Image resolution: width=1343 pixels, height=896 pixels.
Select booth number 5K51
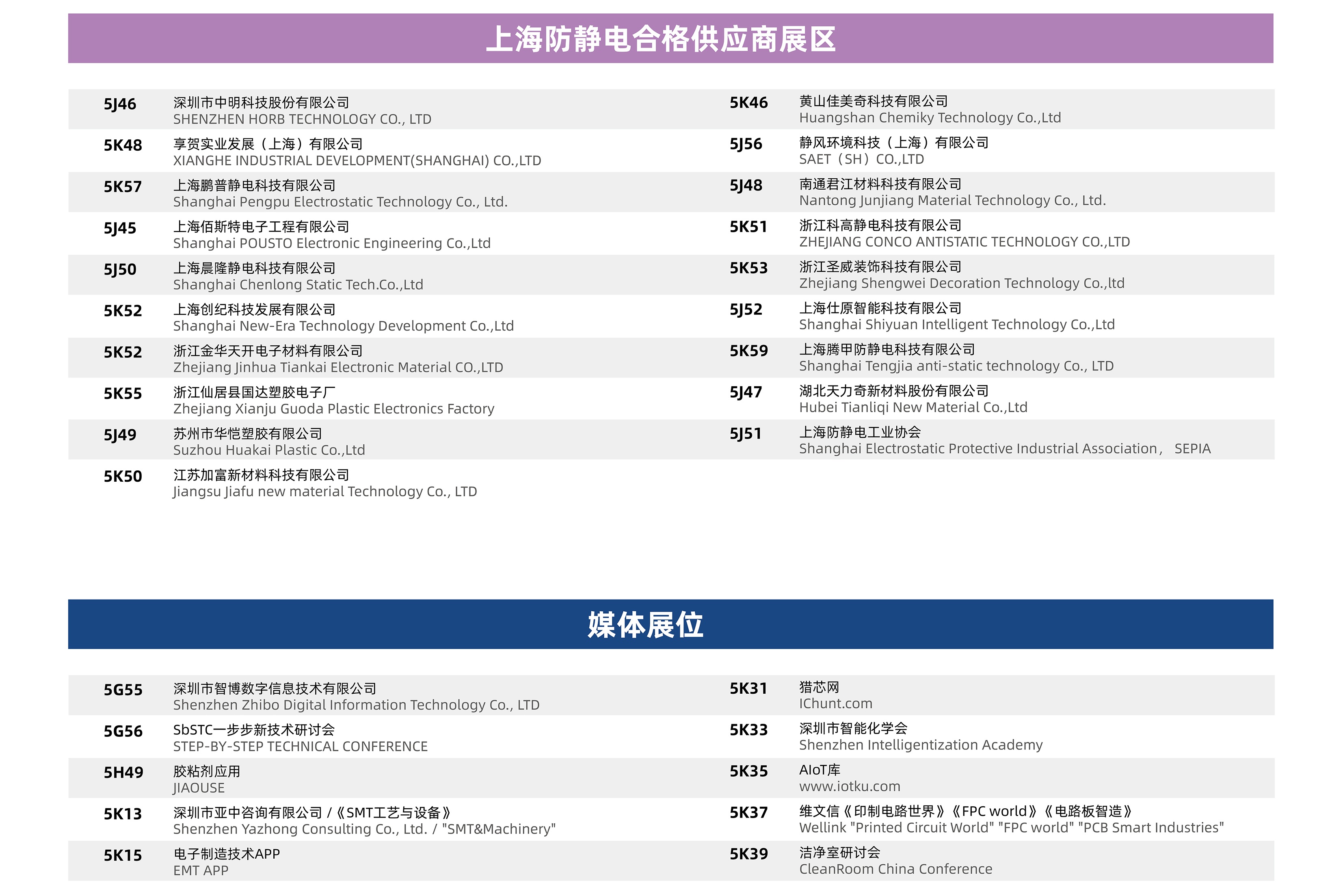pos(748,227)
